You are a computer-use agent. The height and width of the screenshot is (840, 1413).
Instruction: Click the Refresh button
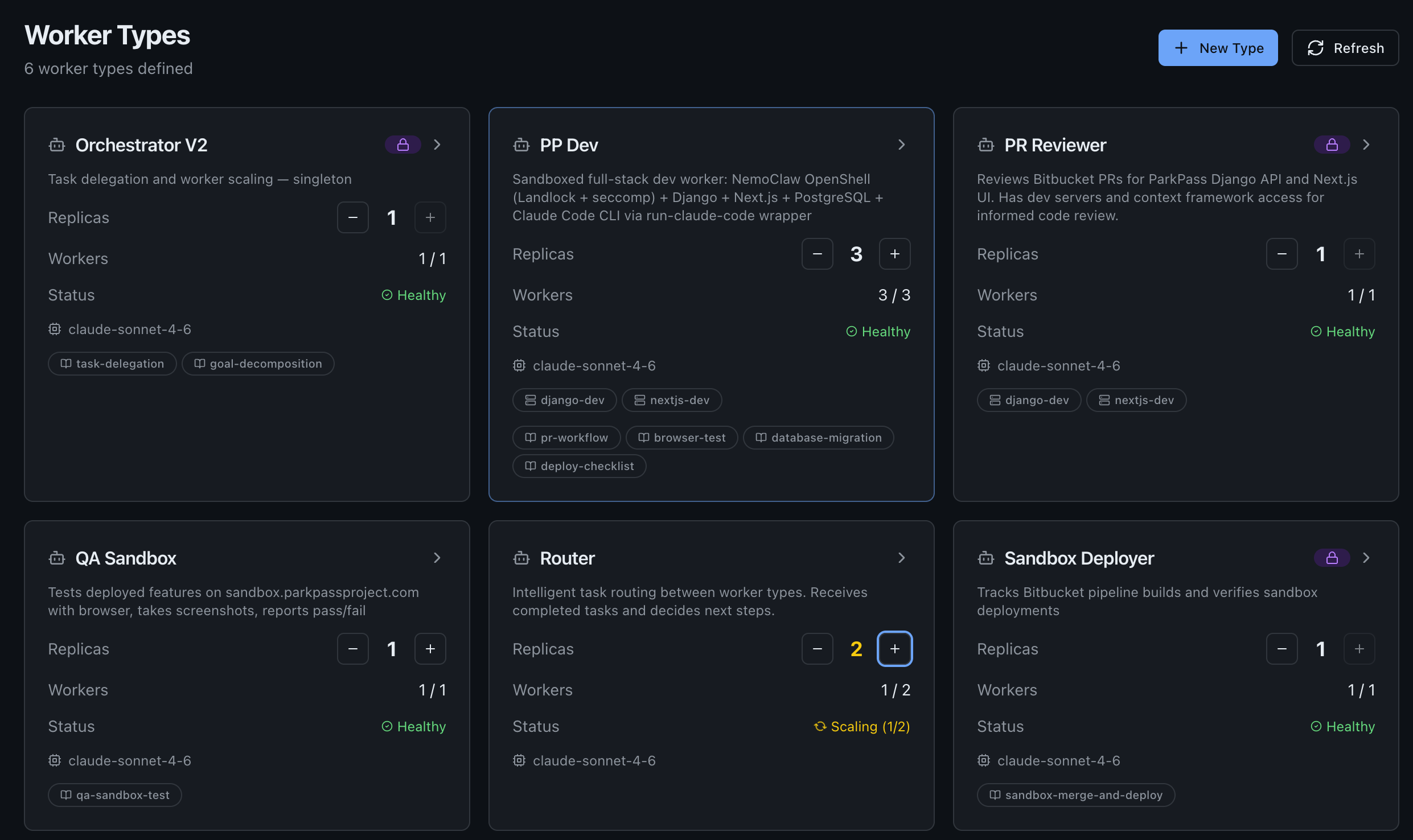pos(1345,48)
